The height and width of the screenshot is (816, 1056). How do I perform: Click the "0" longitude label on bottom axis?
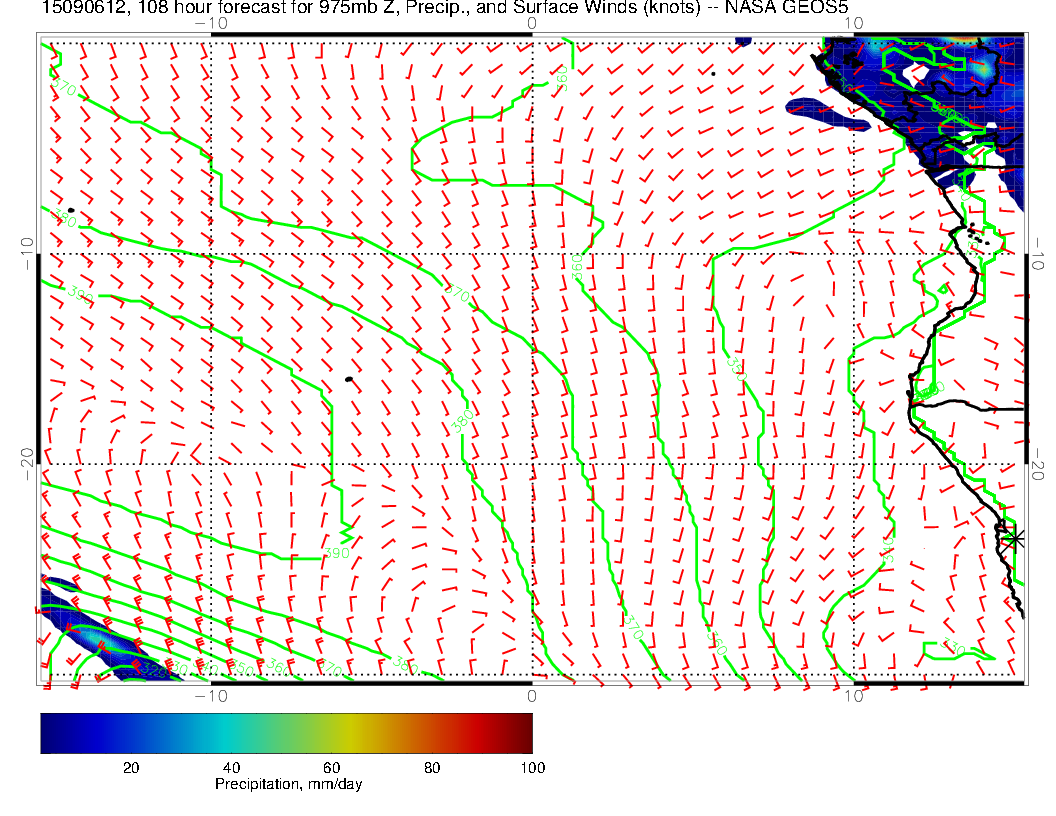point(532,695)
